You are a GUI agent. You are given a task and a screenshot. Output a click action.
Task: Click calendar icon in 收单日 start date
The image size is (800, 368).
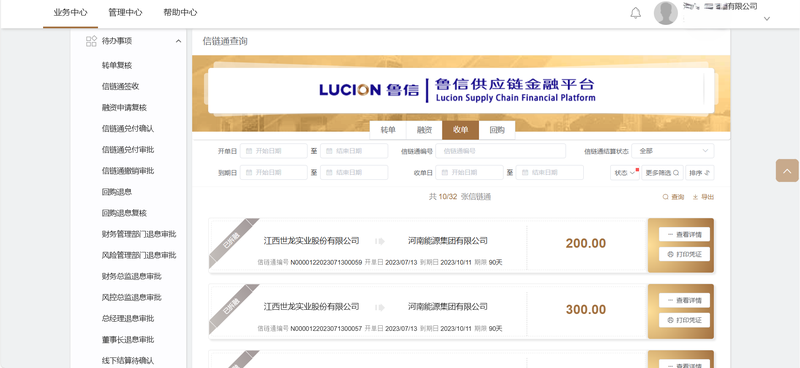444,173
